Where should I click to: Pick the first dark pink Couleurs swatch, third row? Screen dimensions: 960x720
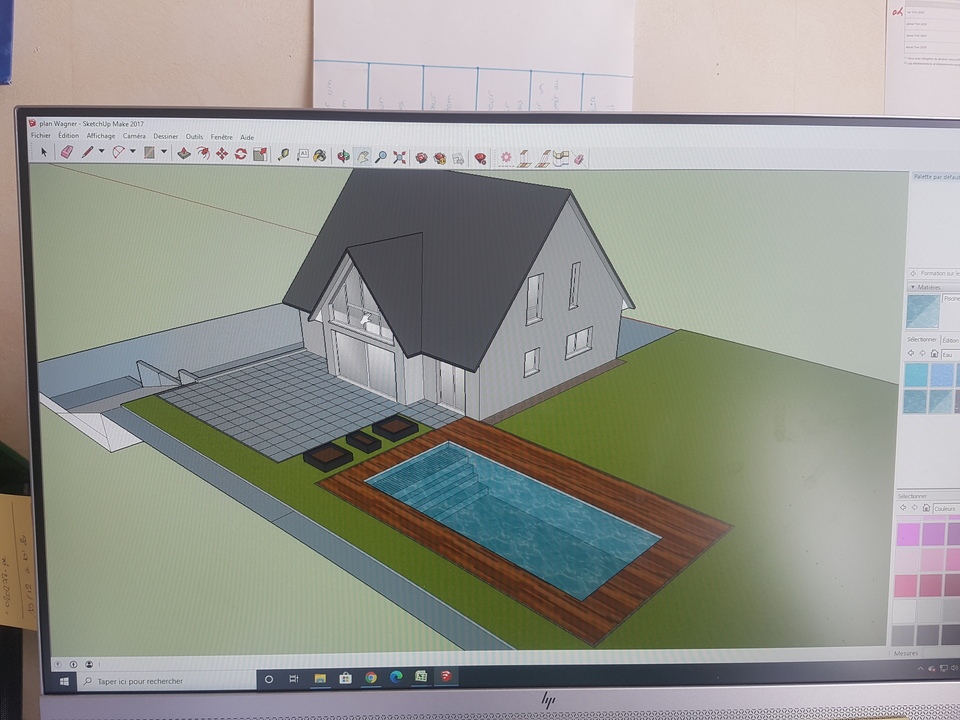(x=906, y=585)
